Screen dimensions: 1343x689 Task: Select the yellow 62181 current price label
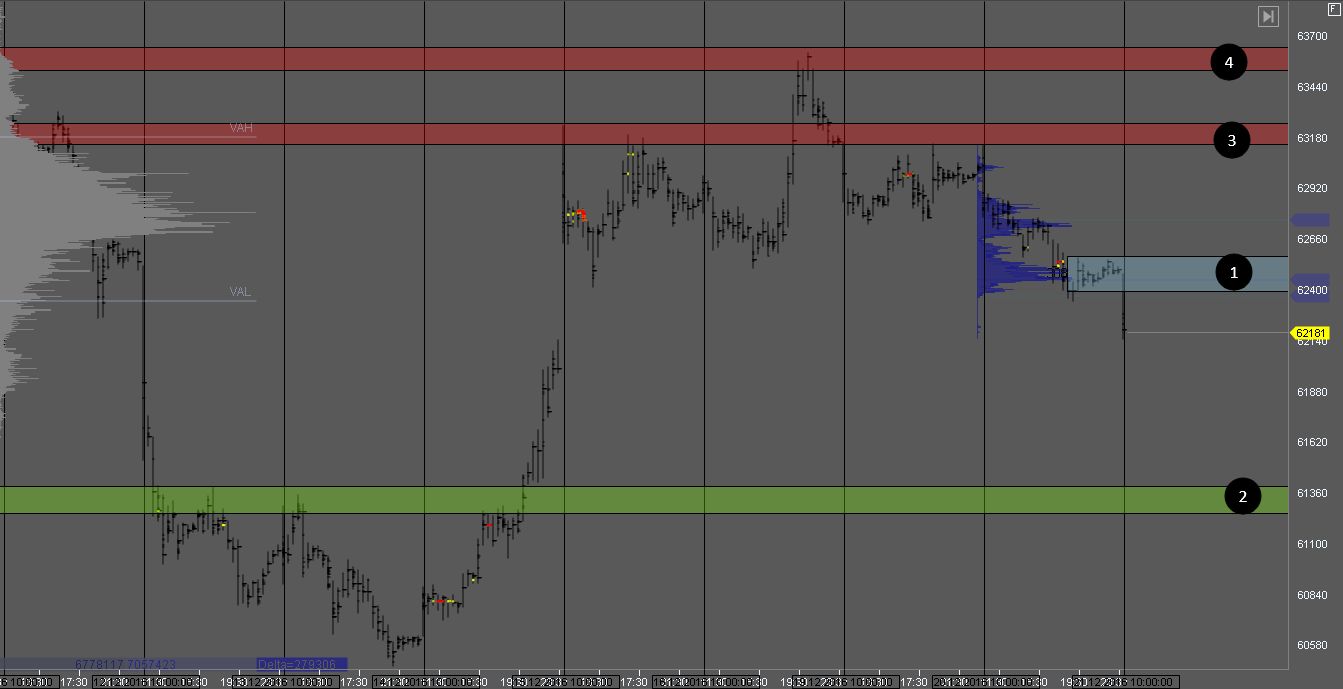tap(1310, 333)
